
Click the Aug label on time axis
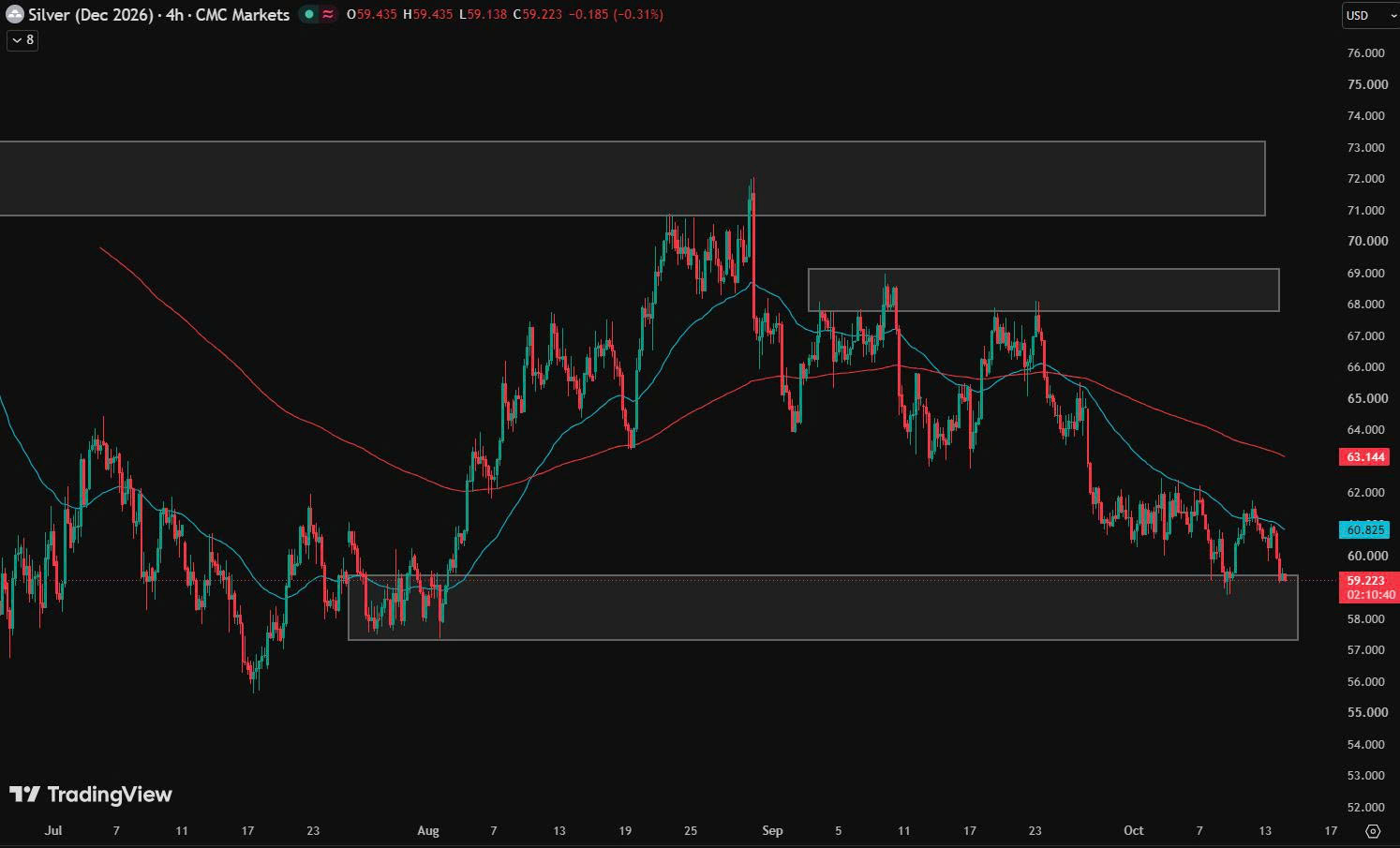click(x=428, y=830)
